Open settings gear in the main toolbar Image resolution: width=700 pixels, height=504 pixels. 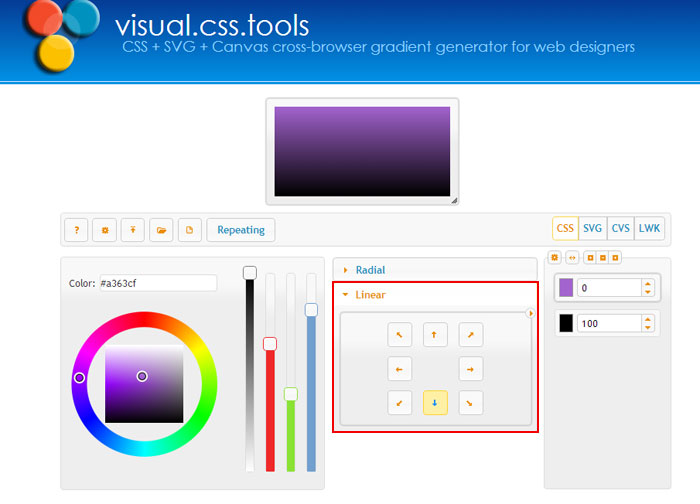(x=105, y=230)
